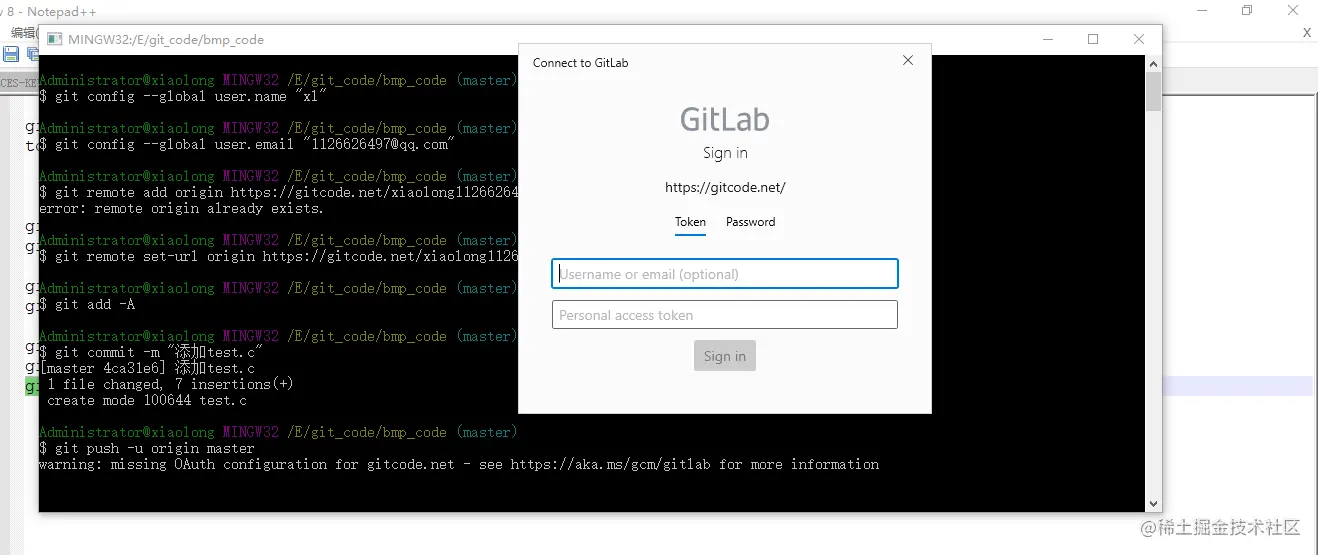Click the git remote set-url origin line
This screenshot has width=1318, height=555.
(279, 256)
